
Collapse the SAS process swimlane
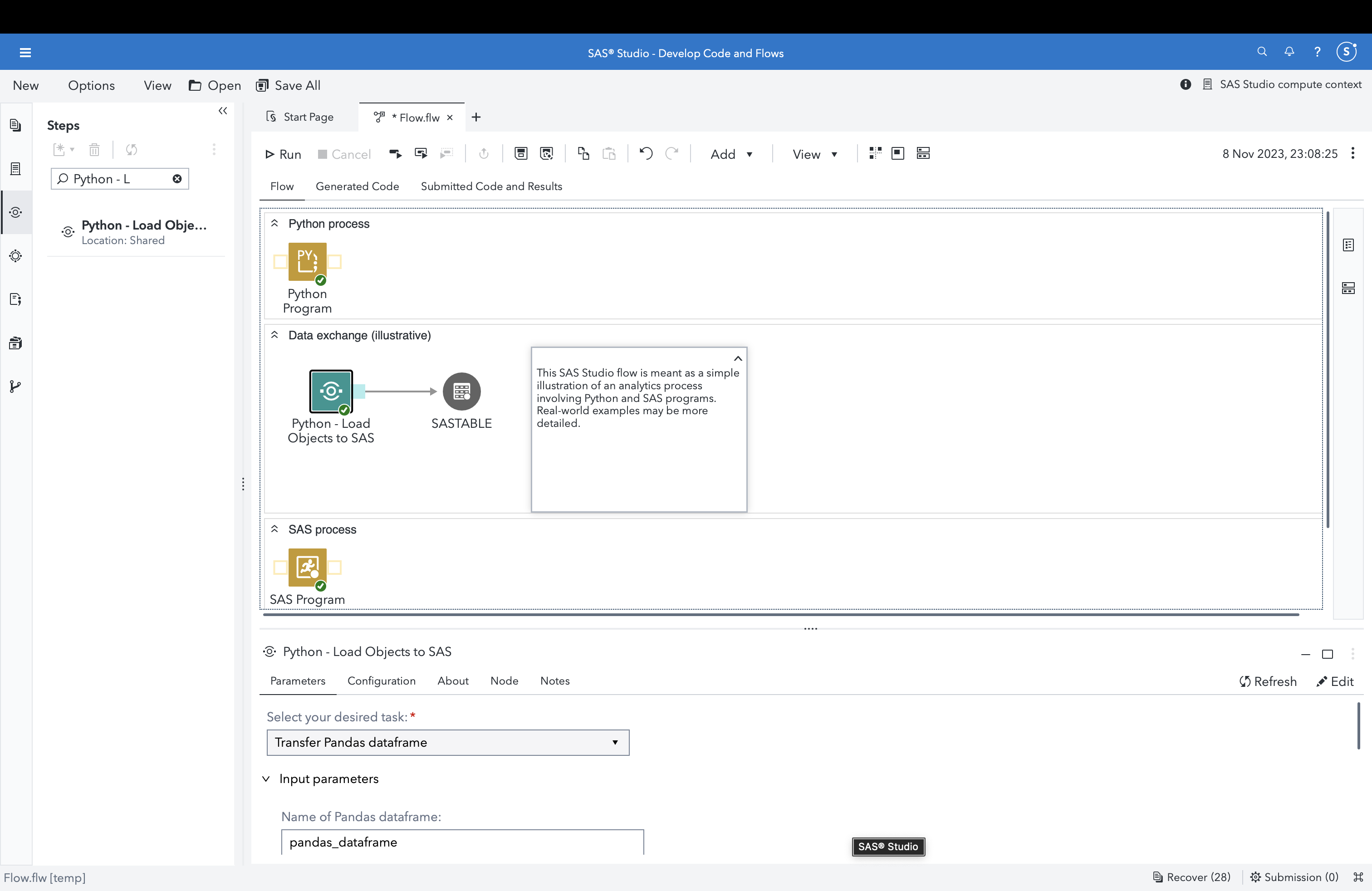(x=275, y=529)
